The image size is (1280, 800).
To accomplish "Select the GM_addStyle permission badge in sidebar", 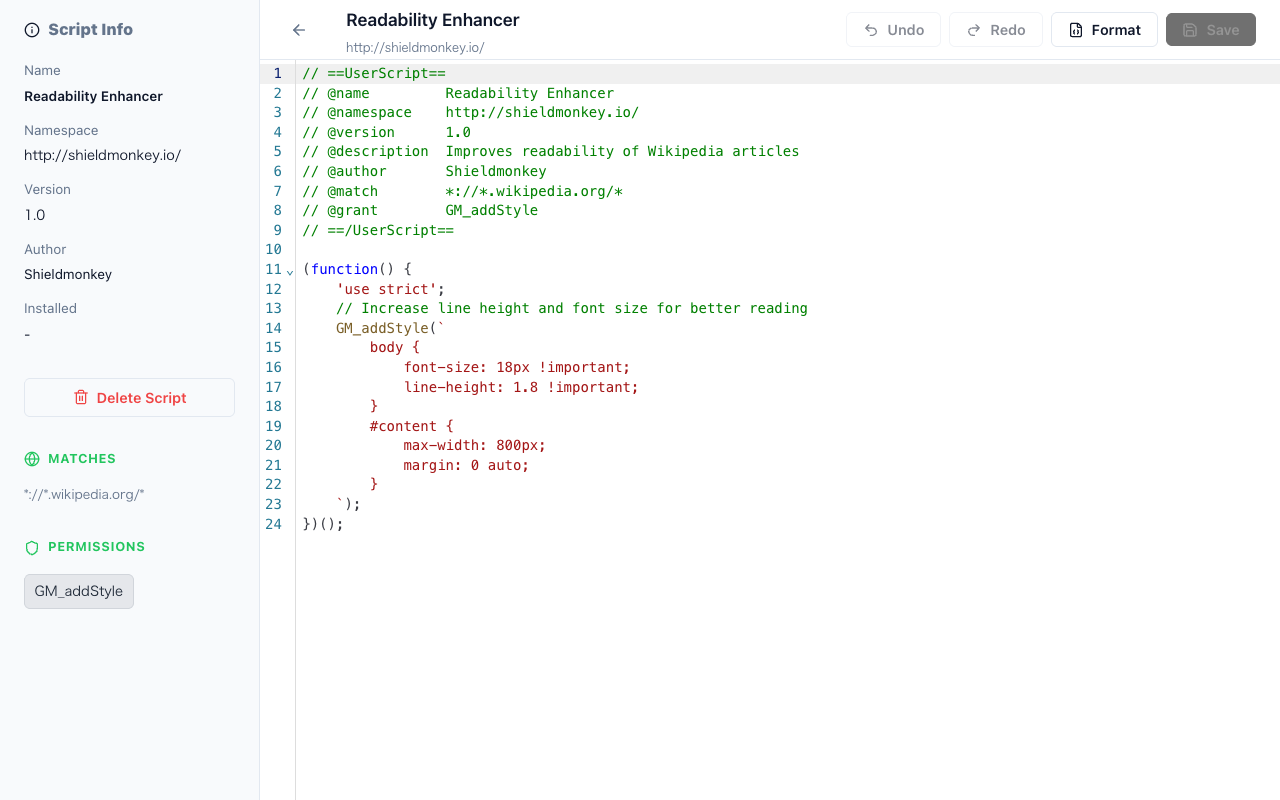I will (x=79, y=591).
